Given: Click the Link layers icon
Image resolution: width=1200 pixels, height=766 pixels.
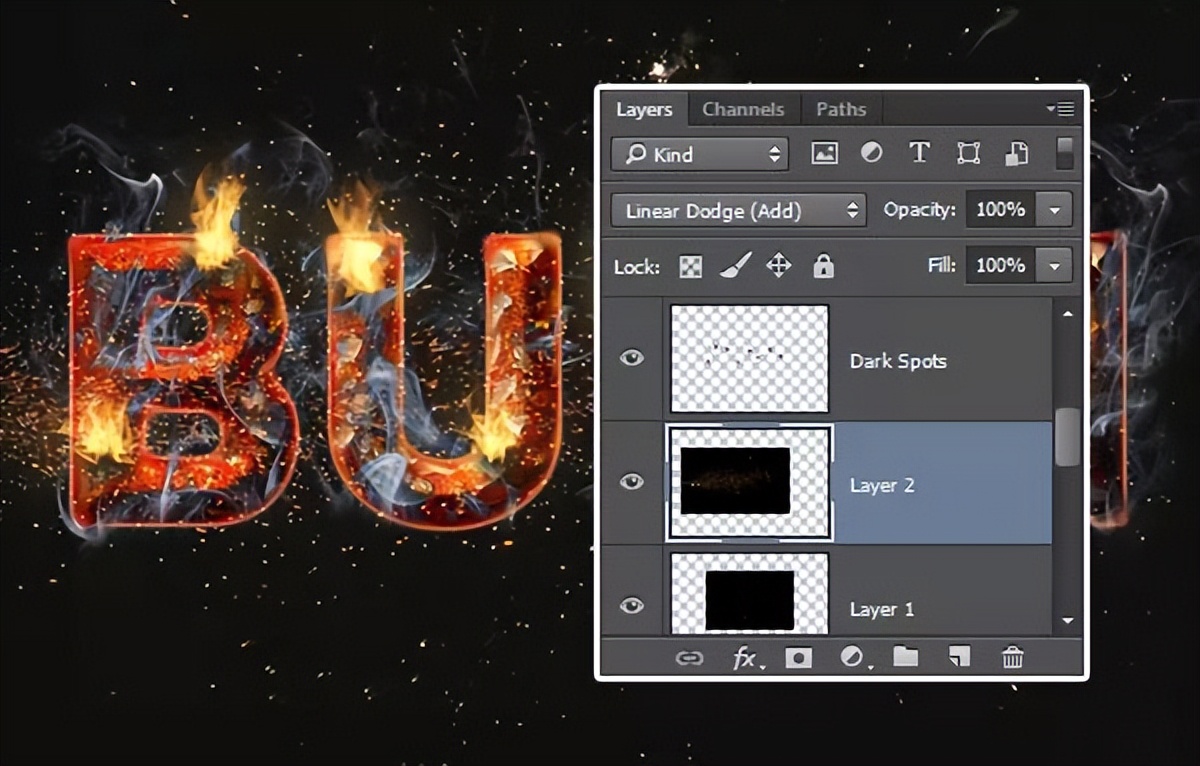Looking at the screenshot, I should [x=689, y=657].
